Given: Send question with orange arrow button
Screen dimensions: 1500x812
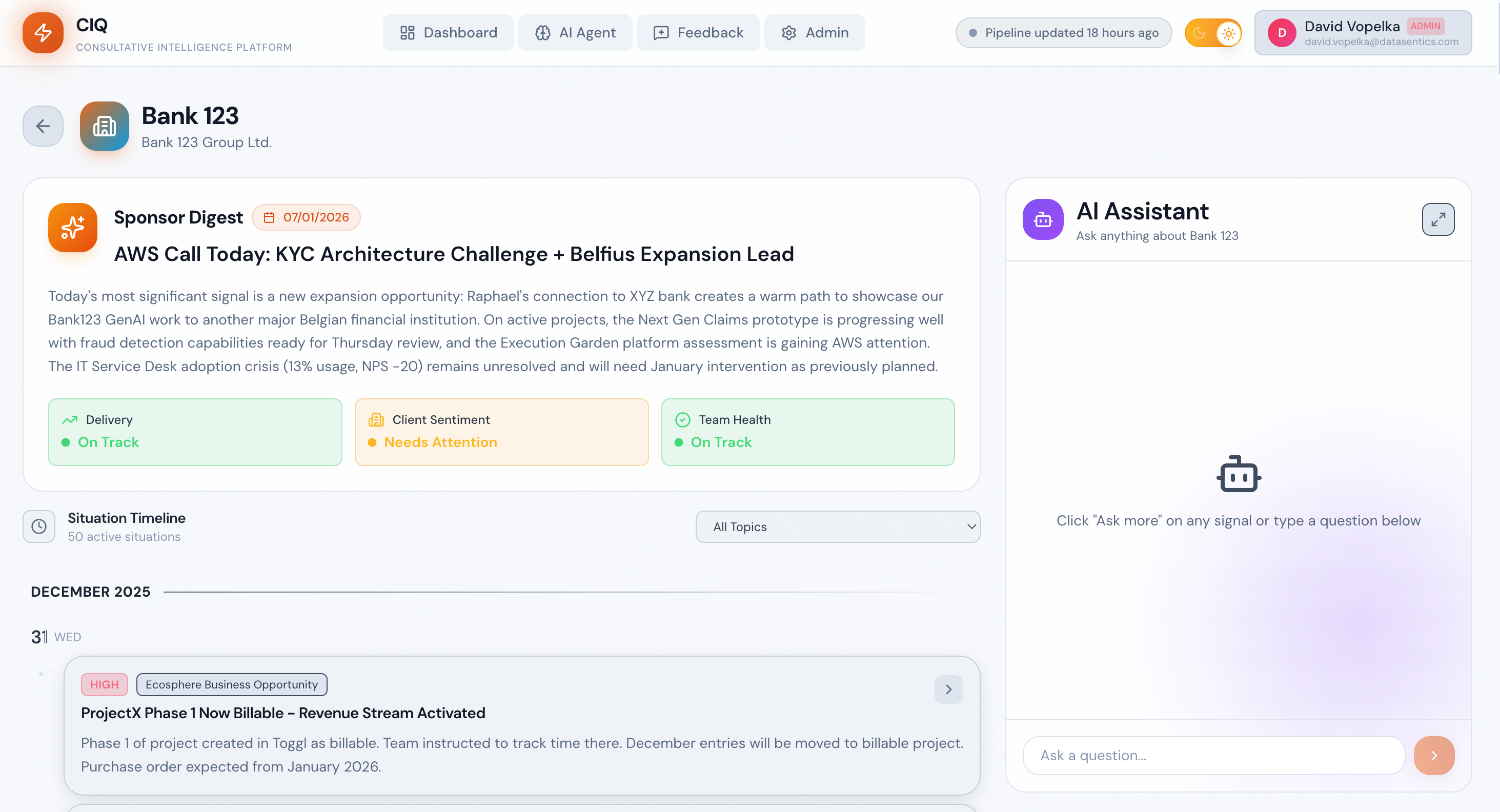Looking at the screenshot, I should tap(1434, 755).
